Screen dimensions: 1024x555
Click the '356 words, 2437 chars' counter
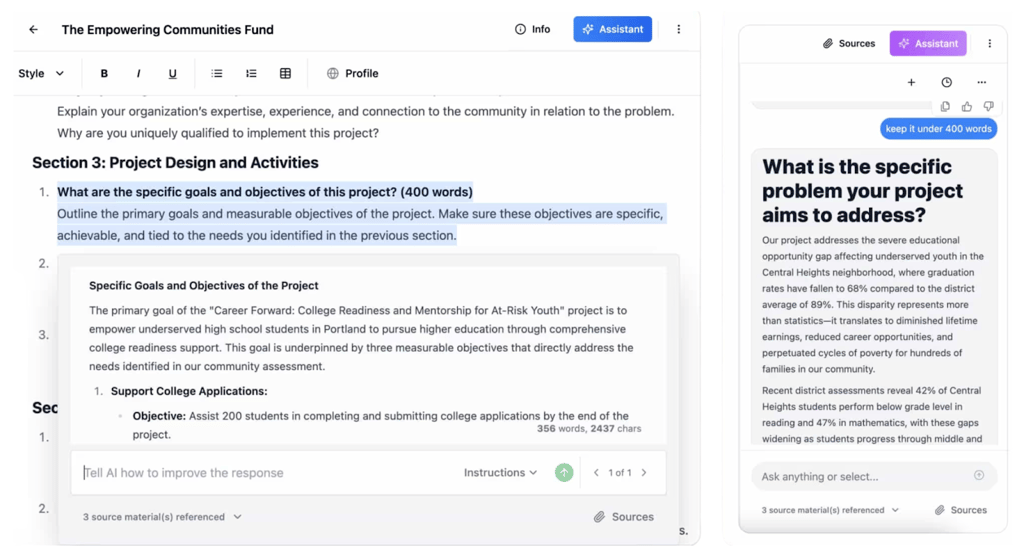(x=589, y=429)
